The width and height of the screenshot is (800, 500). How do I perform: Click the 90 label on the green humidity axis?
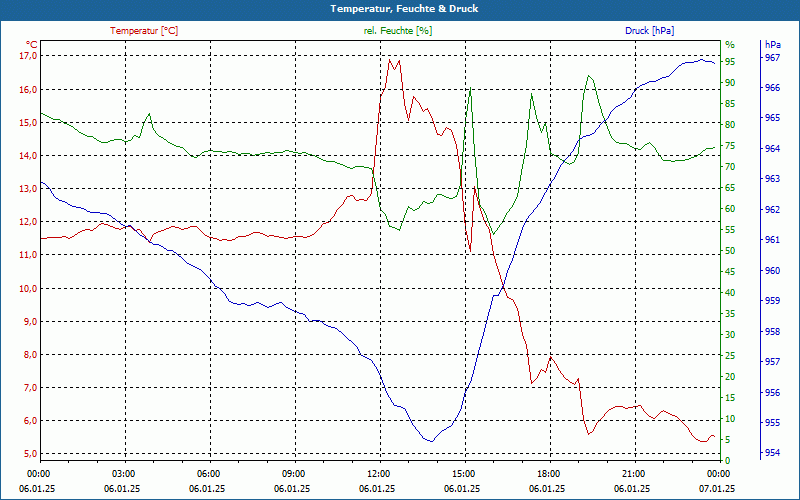(730, 83)
